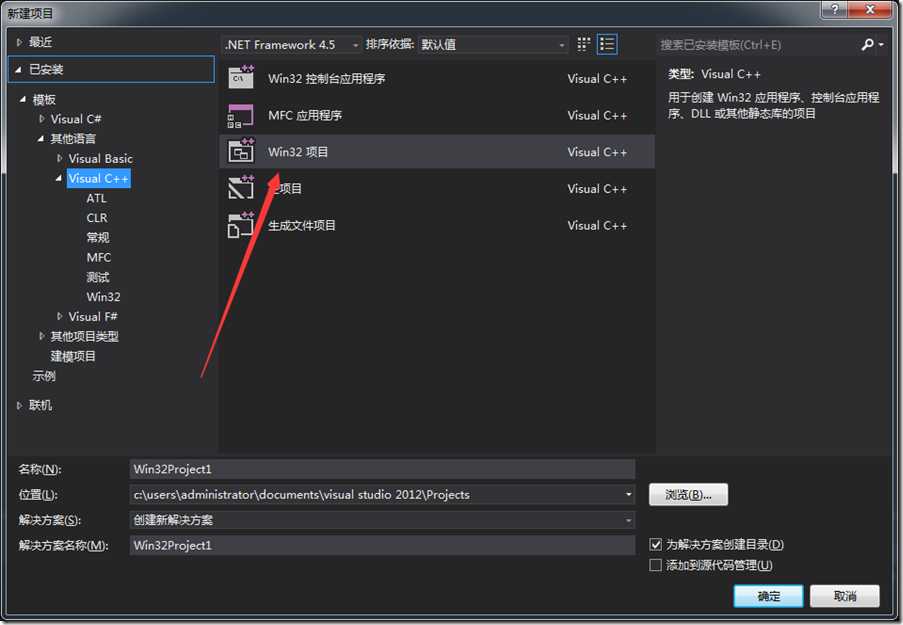Viewport: 903px width, 625px height.
Task: Select the Win32 控制台应用程序 template icon
Action: [241, 77]
